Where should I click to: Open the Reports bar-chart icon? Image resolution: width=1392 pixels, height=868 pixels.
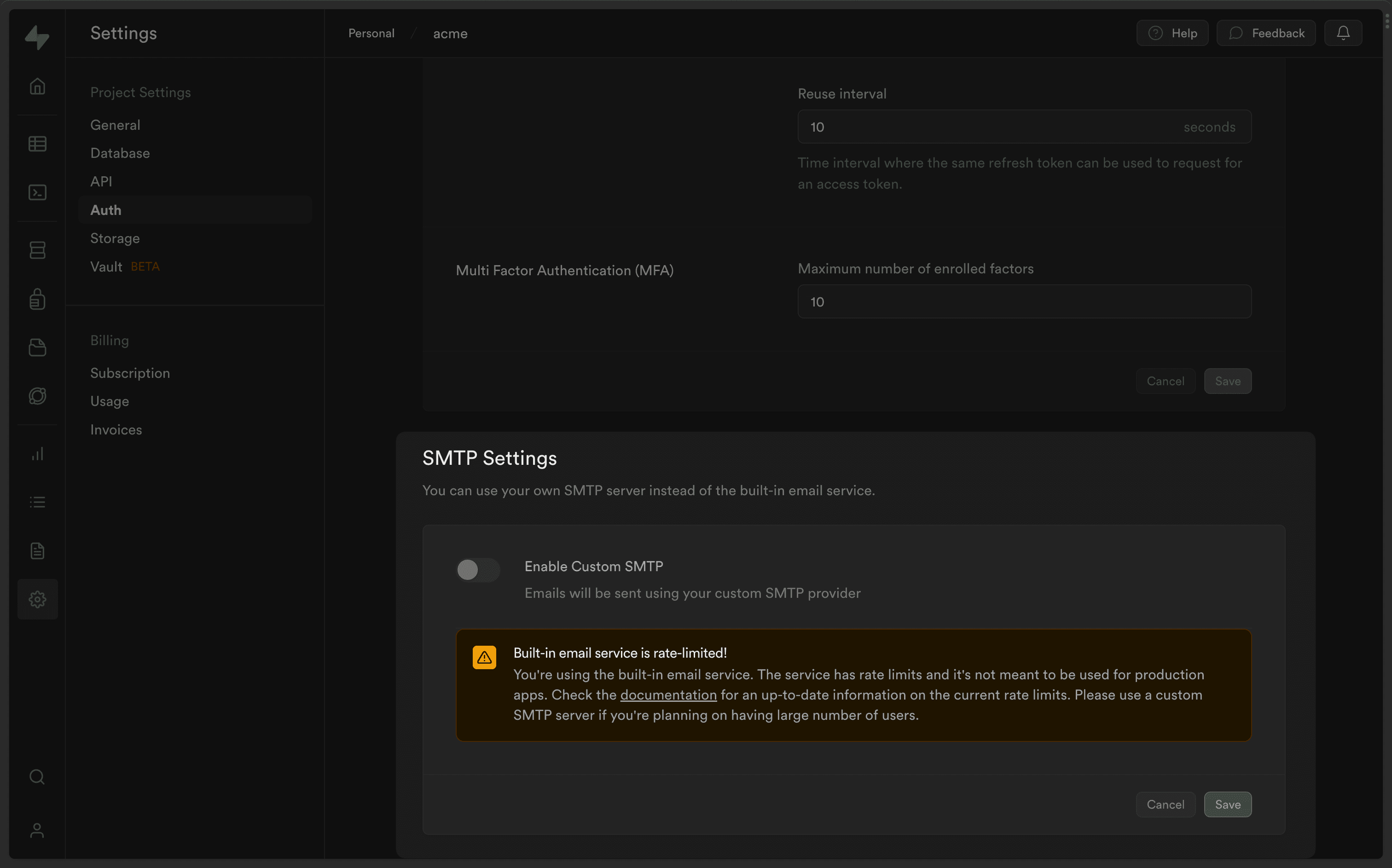coord(37,453)
